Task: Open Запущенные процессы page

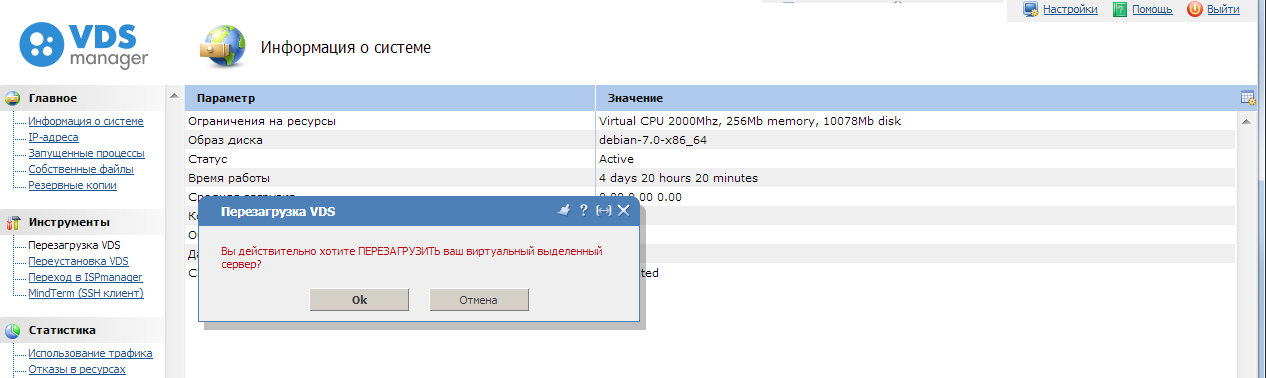Action: (x=86, y=153)
